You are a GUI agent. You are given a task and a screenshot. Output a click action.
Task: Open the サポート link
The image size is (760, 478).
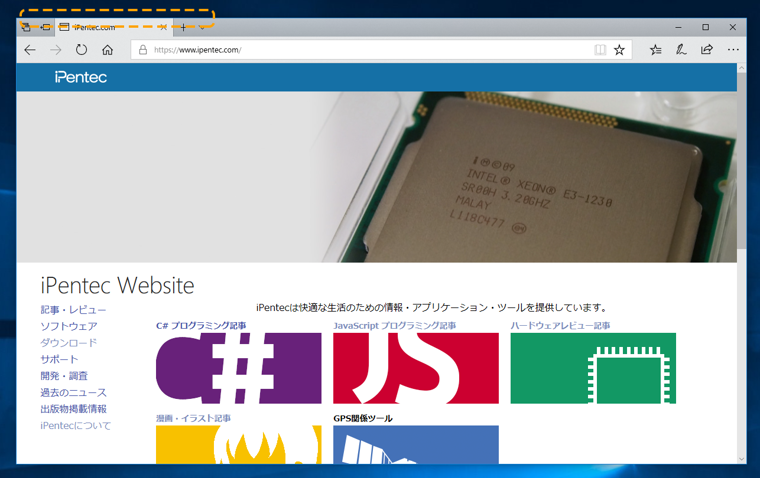pos(59,359)
